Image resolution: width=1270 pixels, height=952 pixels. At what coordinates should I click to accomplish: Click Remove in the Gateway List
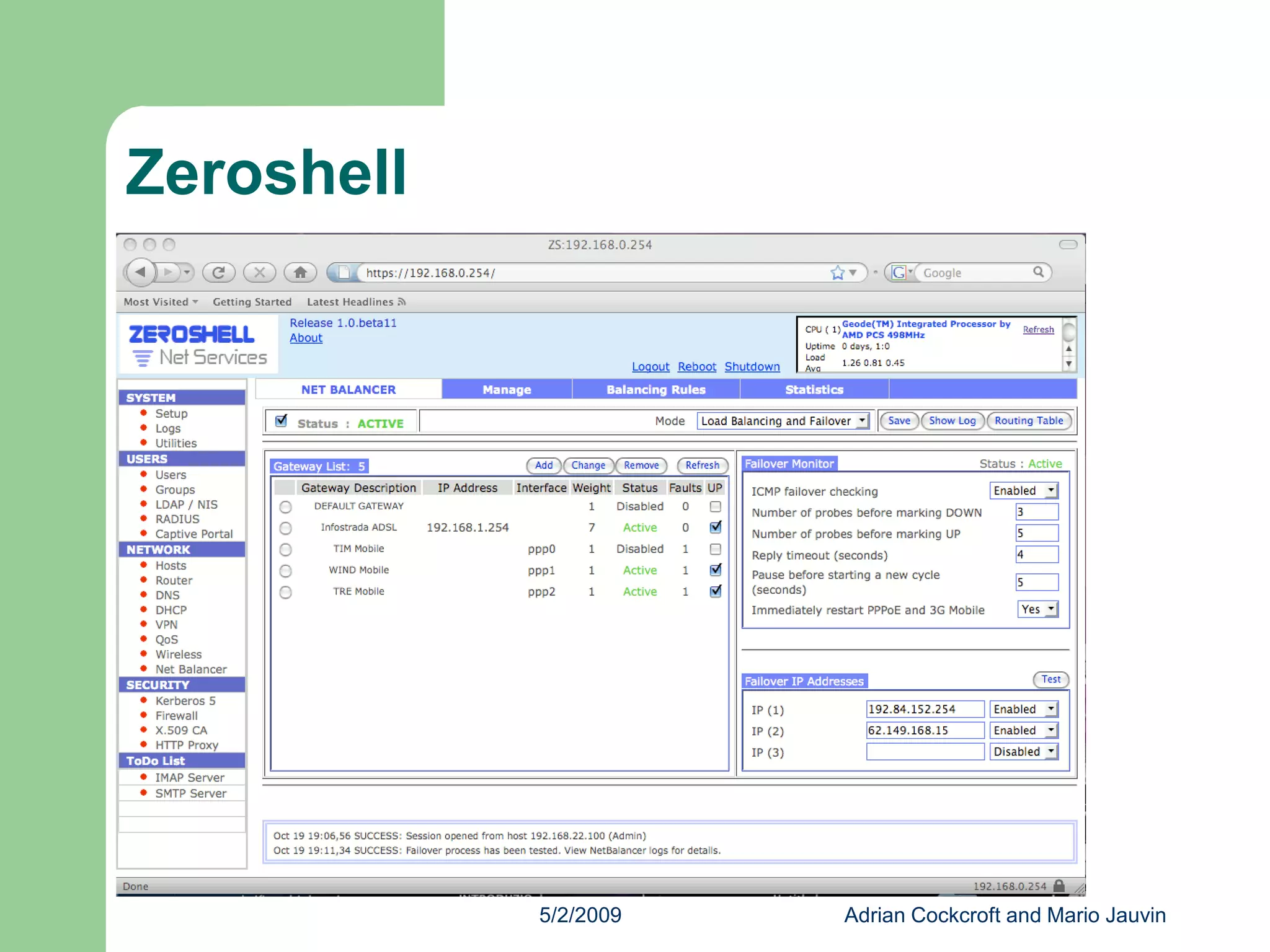pyautogui.click(x=641, y=465)
